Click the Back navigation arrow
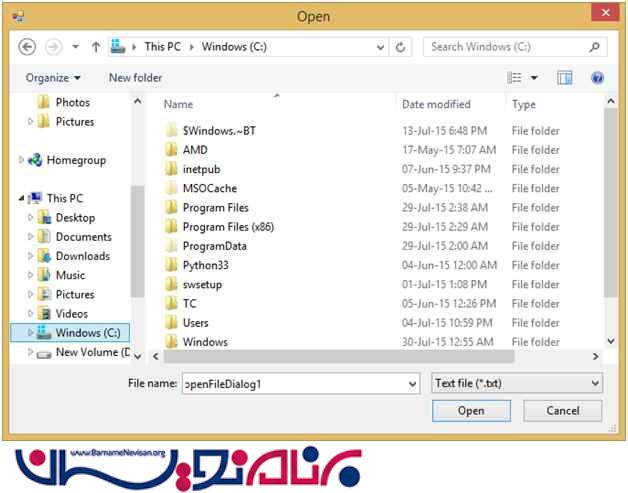The width and height of the screenshot is (628, 493). click(x=28, y=47)
